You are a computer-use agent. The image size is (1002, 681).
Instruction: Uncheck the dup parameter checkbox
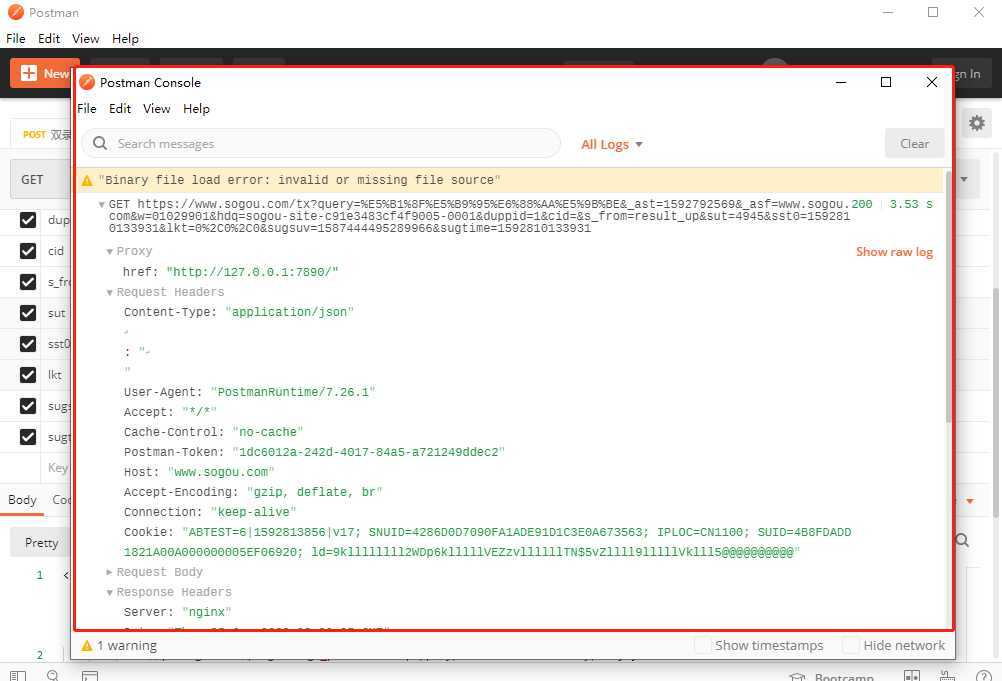pos(28,220)
